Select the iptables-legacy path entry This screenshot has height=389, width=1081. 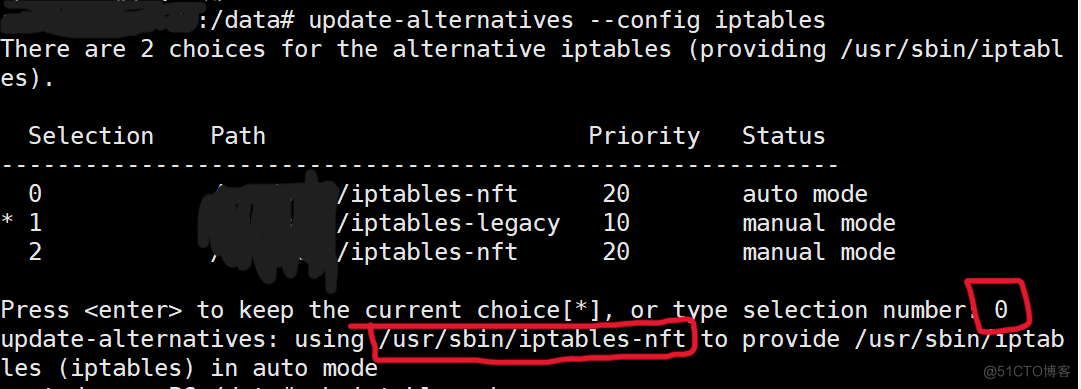click(448, 223)
